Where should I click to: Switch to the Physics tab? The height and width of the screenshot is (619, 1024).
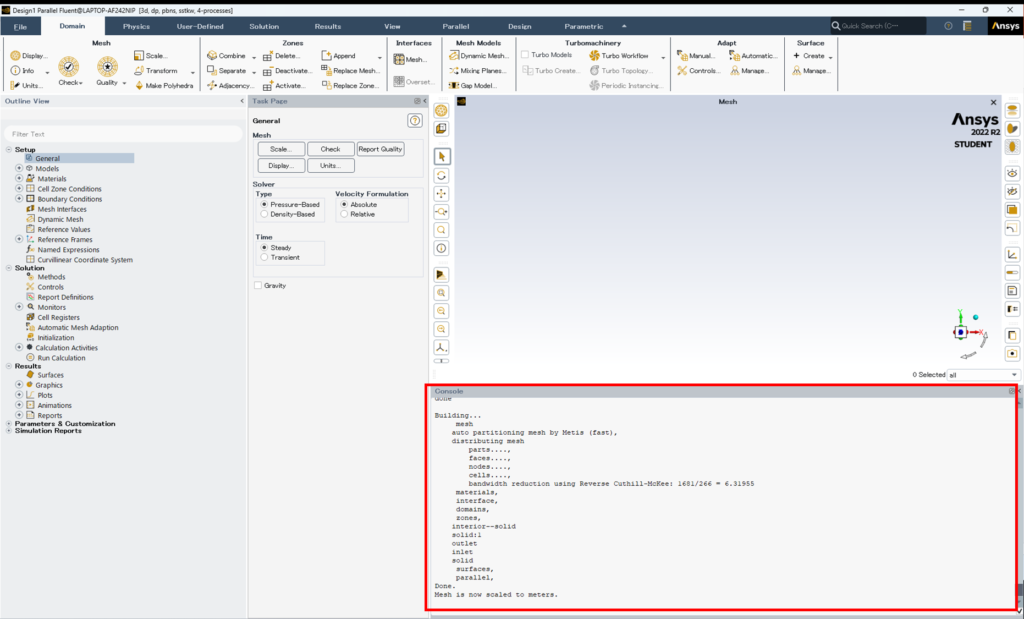[x=136, y=26]
